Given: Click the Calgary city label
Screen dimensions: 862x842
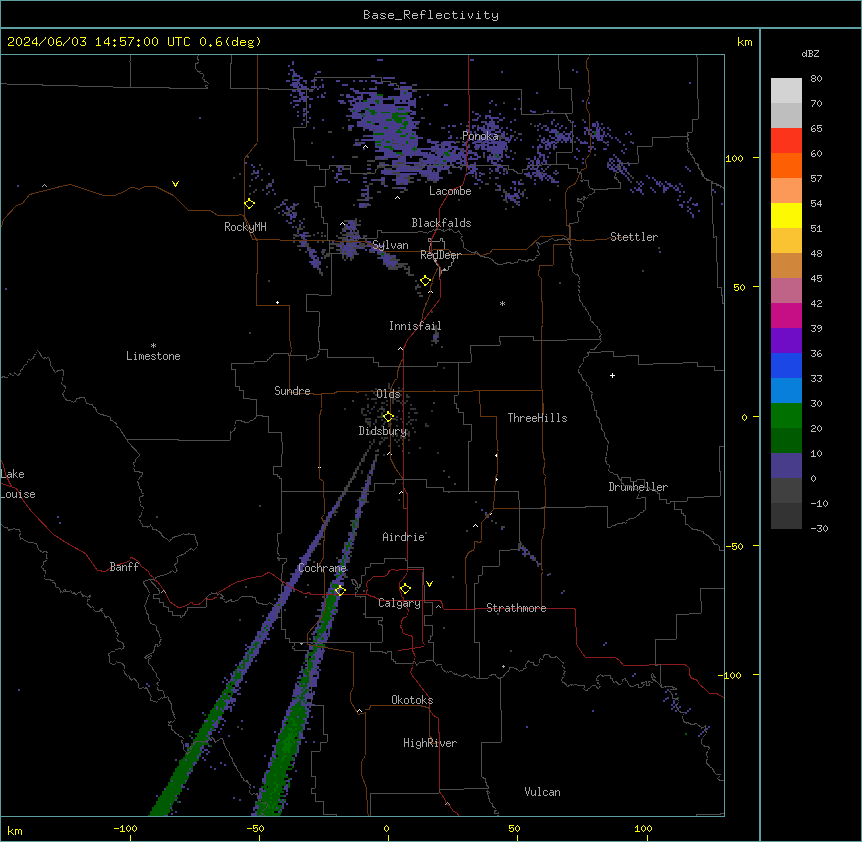Looking at the screenshot, I should pos(399,603).
